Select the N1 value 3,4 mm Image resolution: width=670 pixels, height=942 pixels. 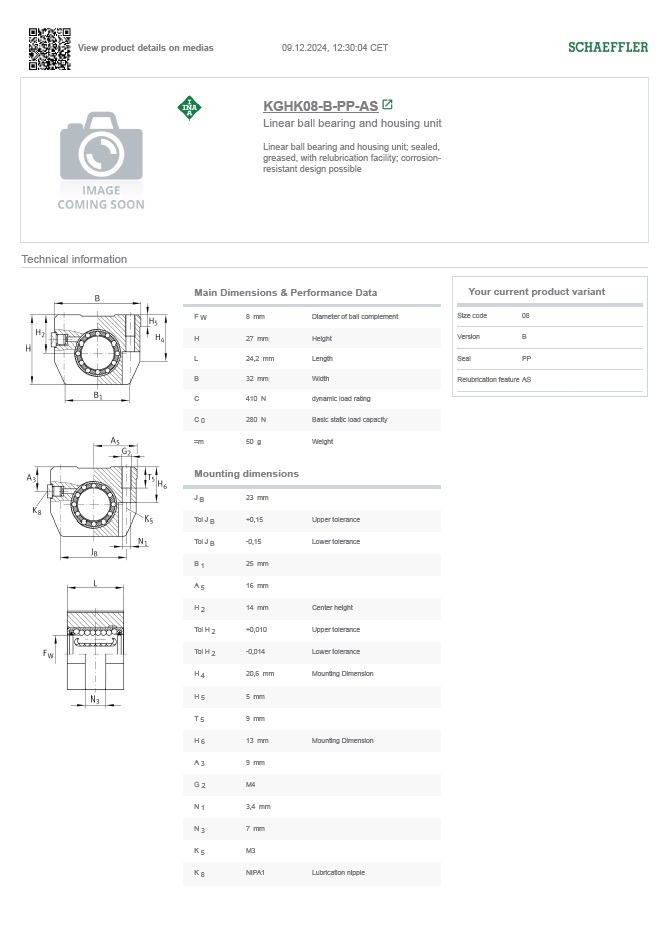tap(258, 807)
